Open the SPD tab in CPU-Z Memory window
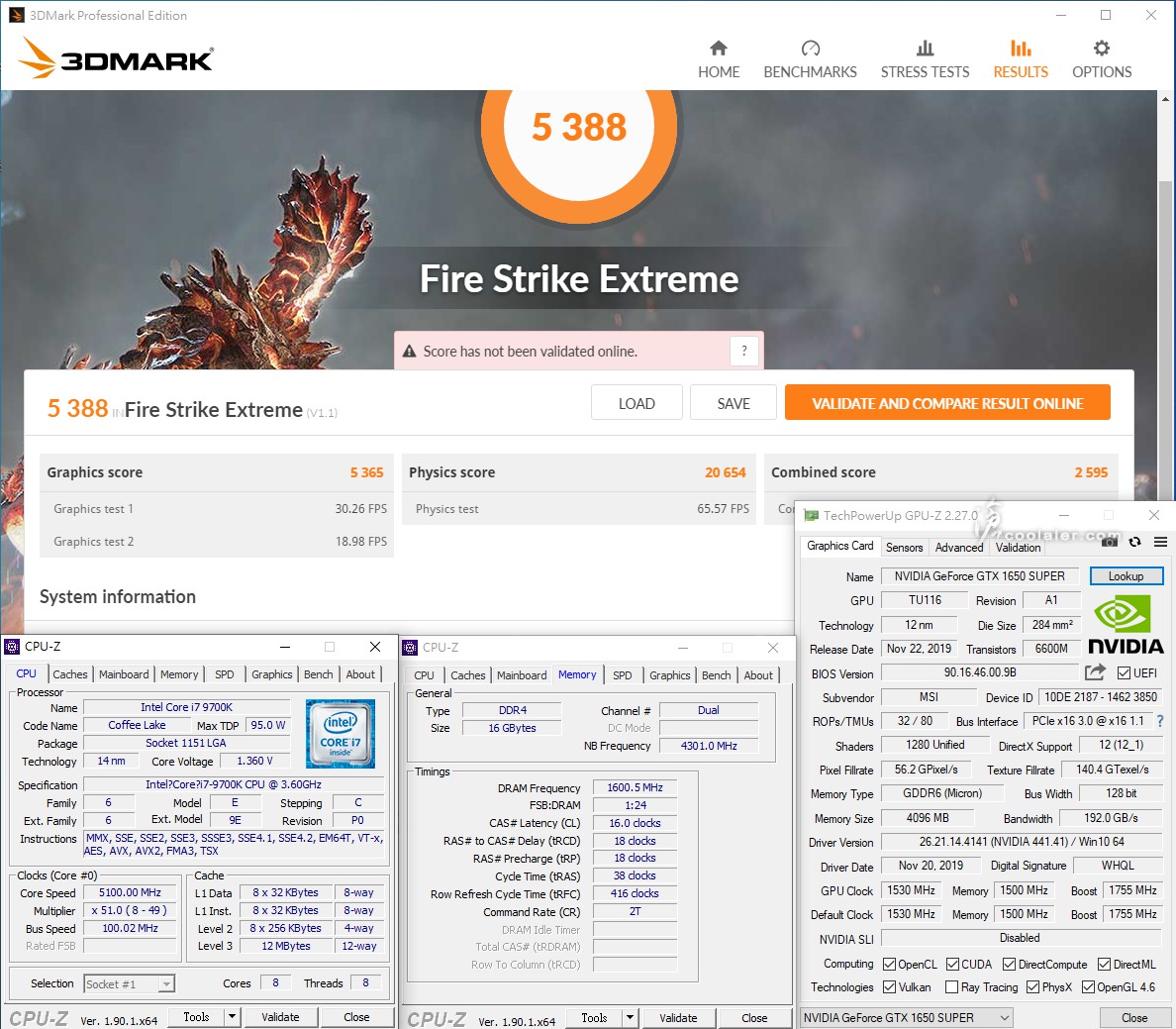Image resolution: width=1176 pixels, height=1029 pixels. pos(623,674)
